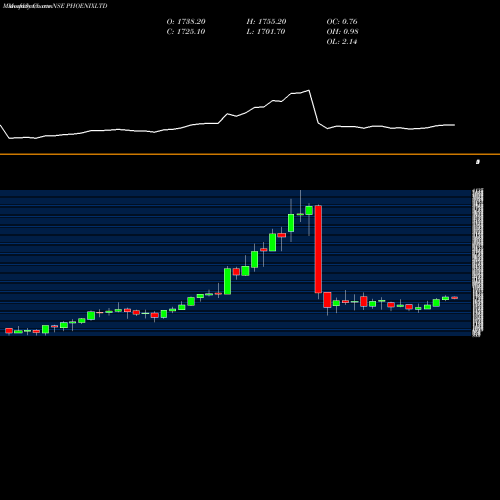Screen dimensions: 500x500
Task: Click the peak of the white line chart
Action: coord(309,90)
